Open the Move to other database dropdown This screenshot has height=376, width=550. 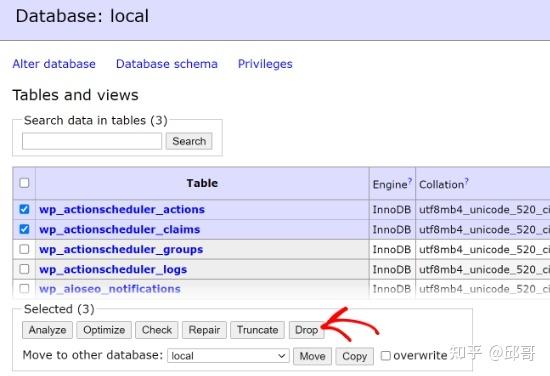(x=228, y=356)
